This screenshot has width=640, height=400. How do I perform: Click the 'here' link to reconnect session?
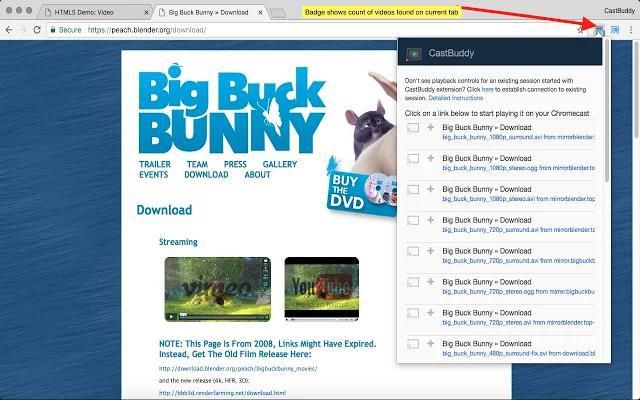(x=487, y=89)
